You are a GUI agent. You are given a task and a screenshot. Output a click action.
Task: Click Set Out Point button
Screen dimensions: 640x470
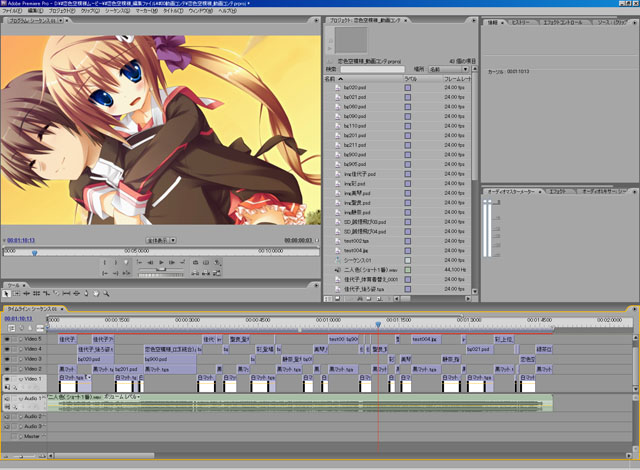click(116, 262)
